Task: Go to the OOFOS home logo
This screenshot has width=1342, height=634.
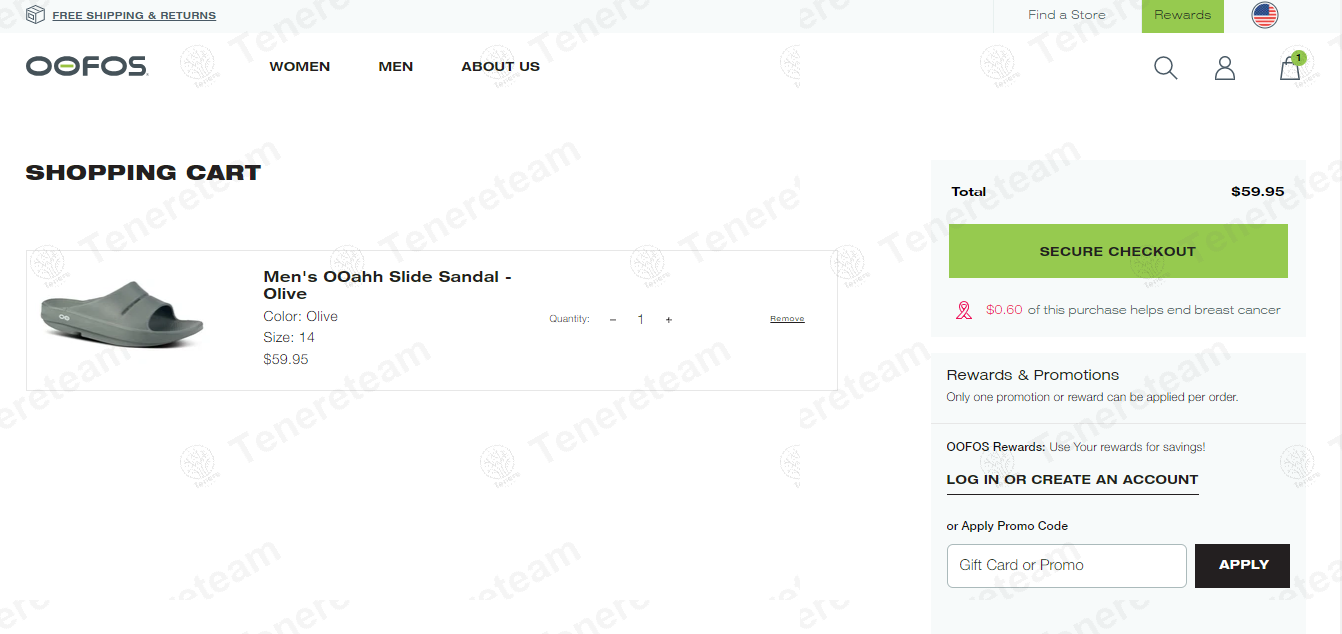Action: pyautogui.click(x=87, y=67)
